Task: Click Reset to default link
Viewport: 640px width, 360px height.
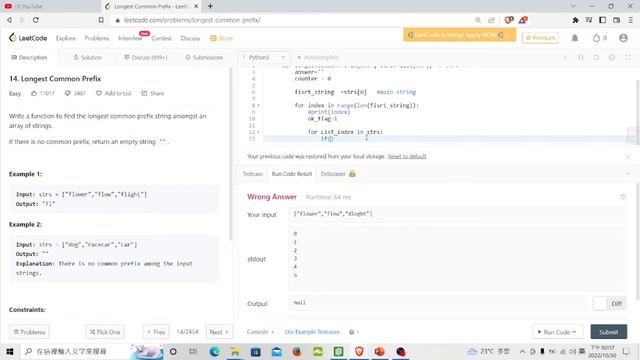Action: coord(407,156)
